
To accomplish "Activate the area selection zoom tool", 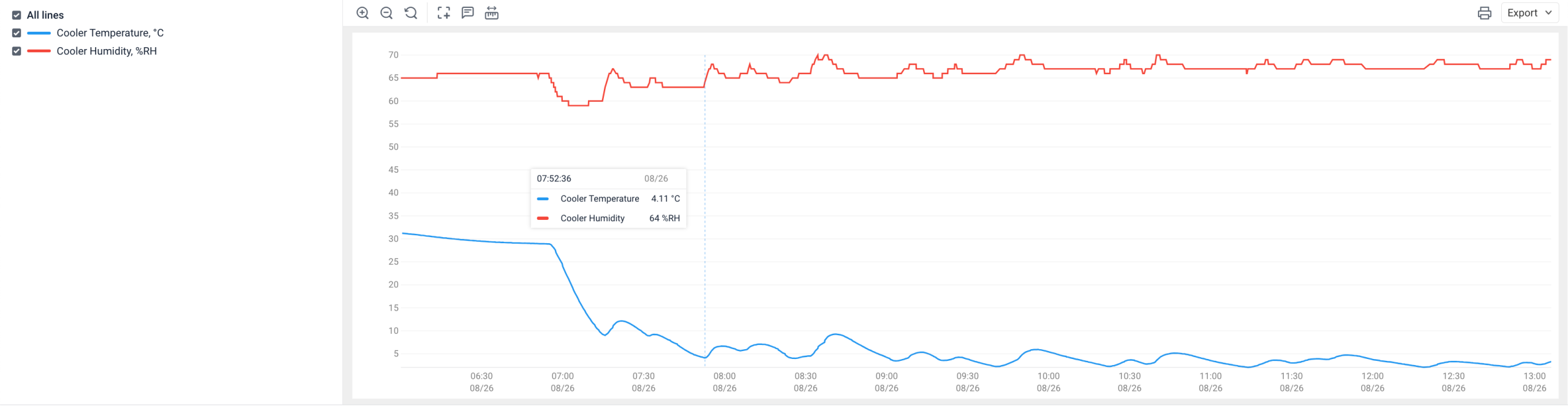I will pyautogui.click(x=443, y=13).
